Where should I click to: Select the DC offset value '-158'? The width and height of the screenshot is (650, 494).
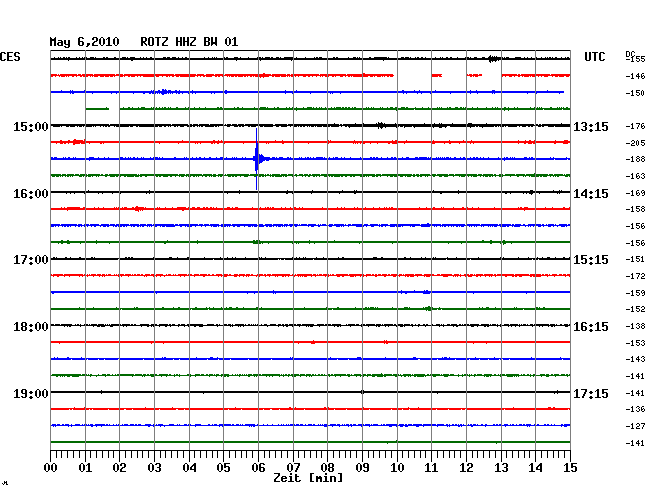[635, 209]
